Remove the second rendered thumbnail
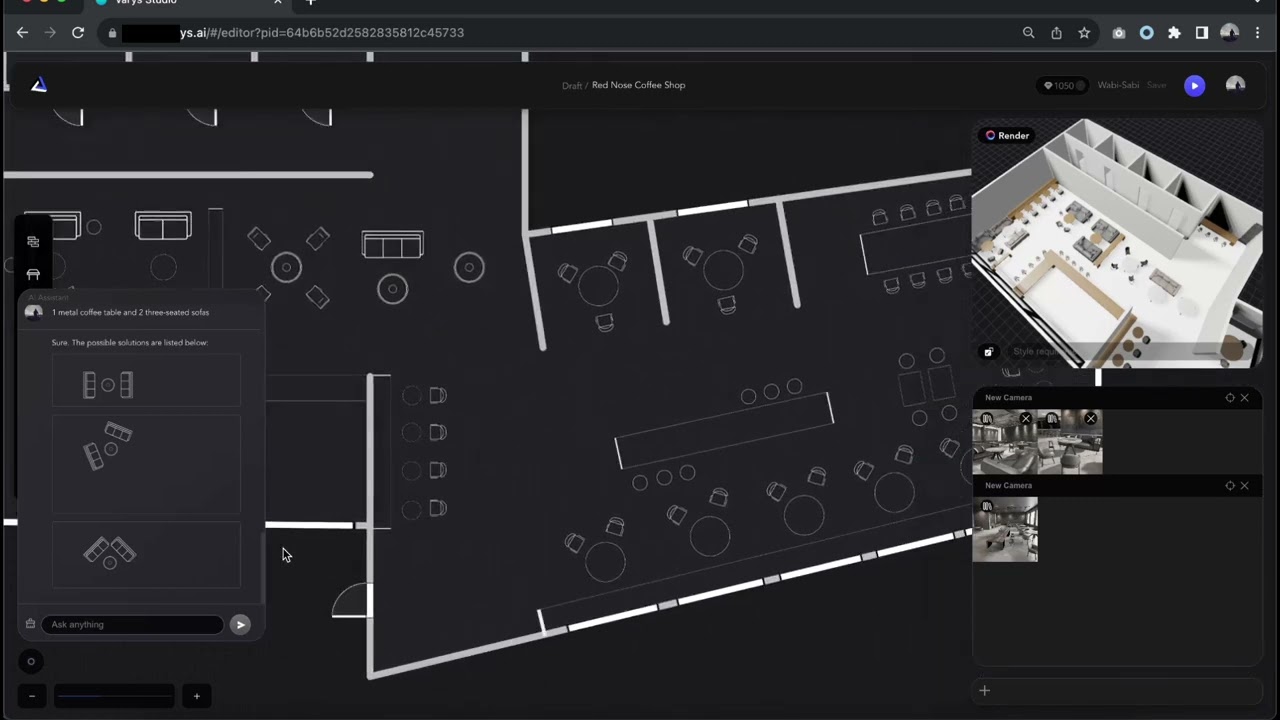1280x720 pixels. (1091, 419)
